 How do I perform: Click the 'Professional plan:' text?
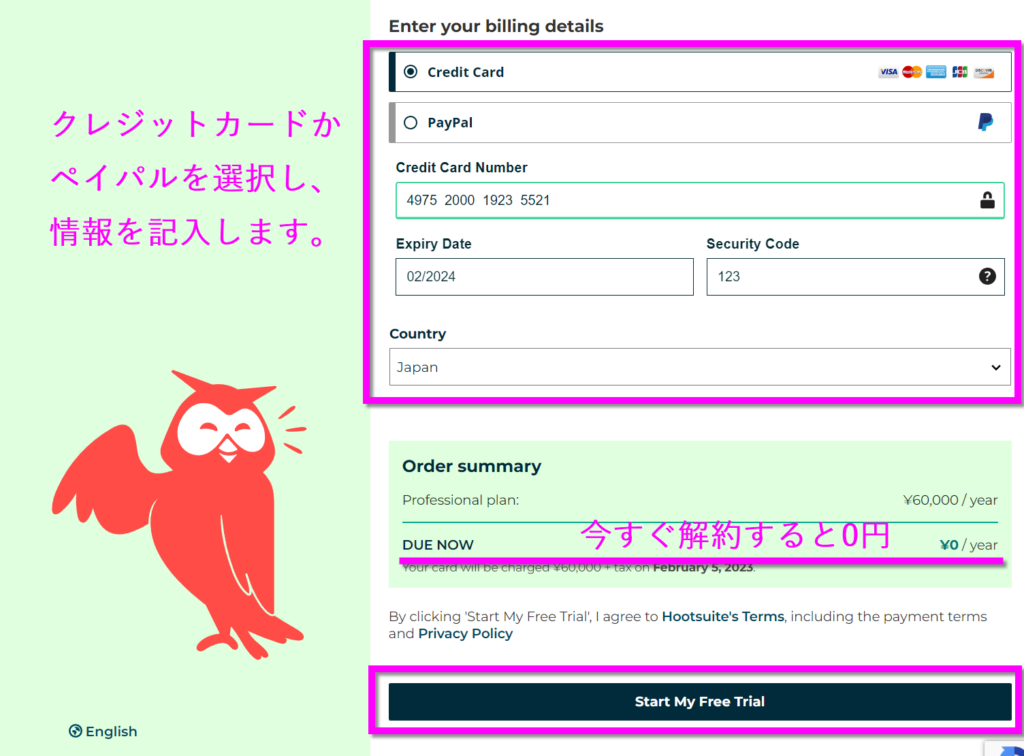460,500
